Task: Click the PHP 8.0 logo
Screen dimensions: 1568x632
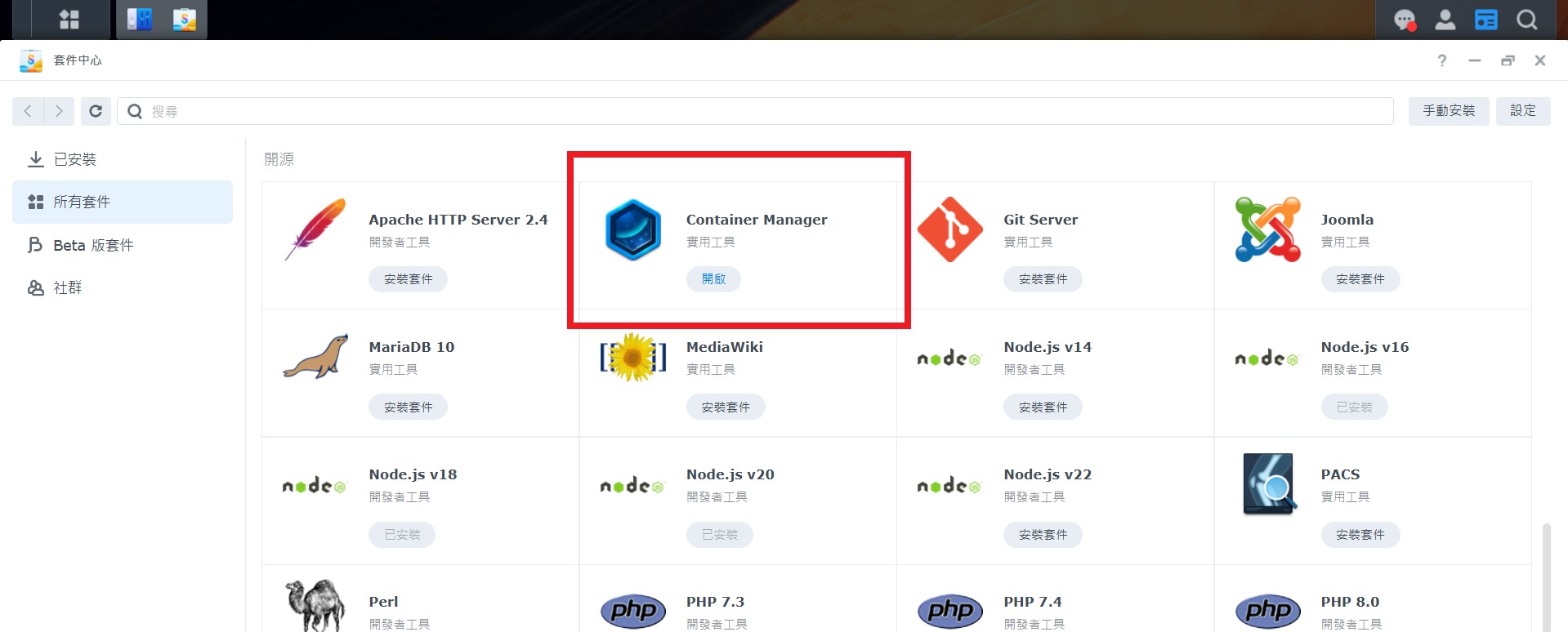Action: (1268, 611)
